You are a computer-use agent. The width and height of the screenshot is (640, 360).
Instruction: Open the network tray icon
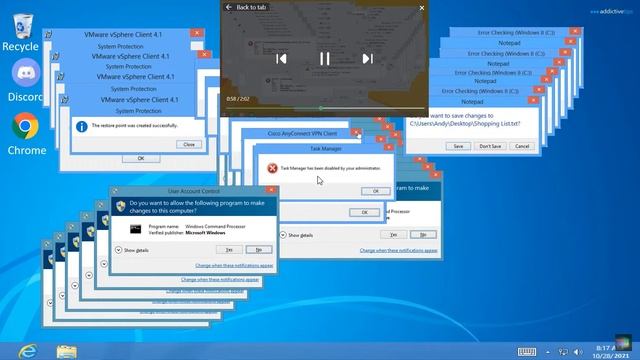tap(563, 352)
